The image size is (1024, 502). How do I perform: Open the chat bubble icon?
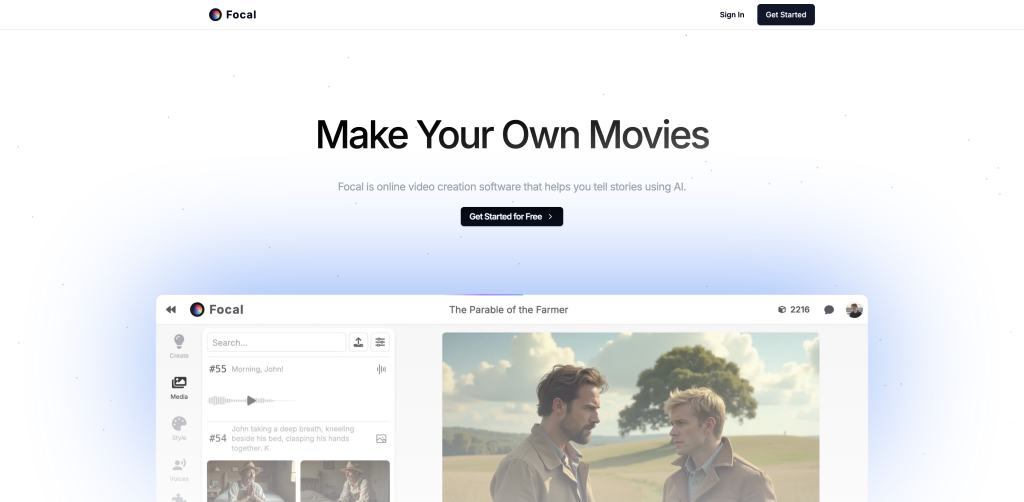coord(829,309)
